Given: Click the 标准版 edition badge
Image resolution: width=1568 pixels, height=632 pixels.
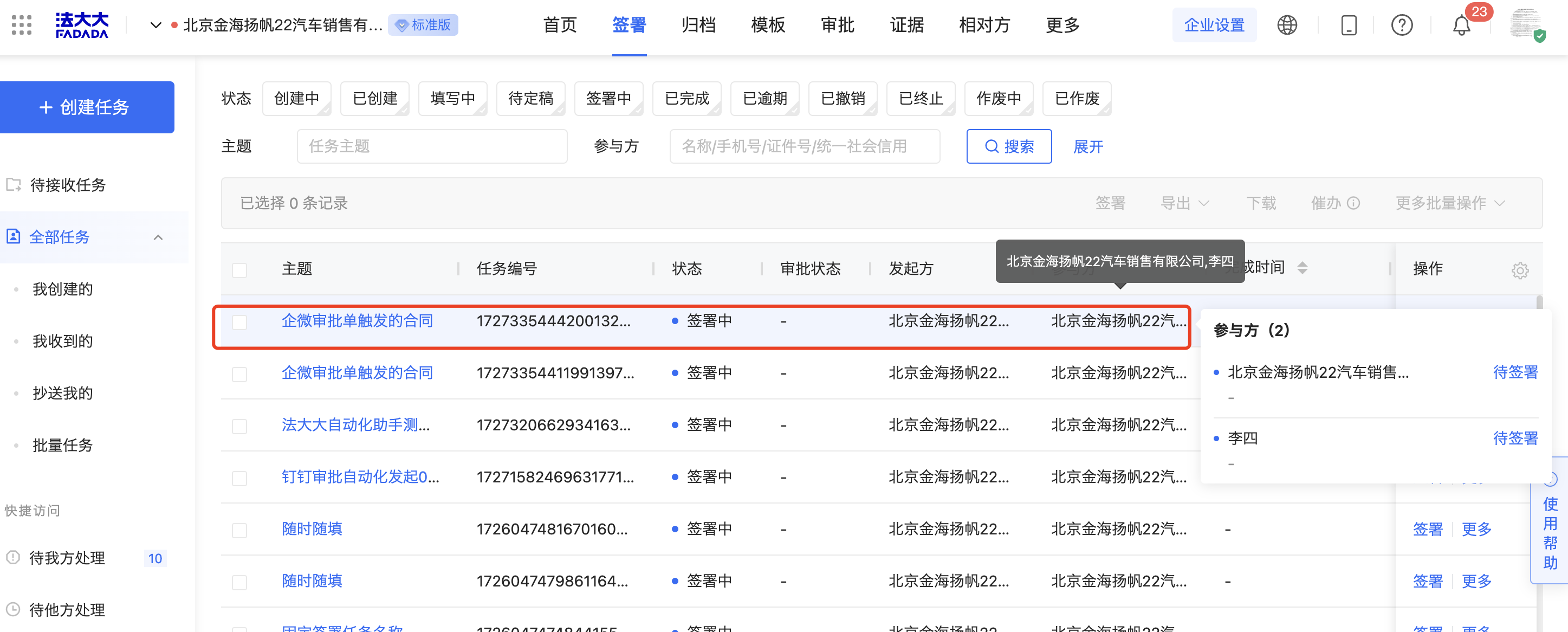Looking at the screenshot, I should point(423,25).
